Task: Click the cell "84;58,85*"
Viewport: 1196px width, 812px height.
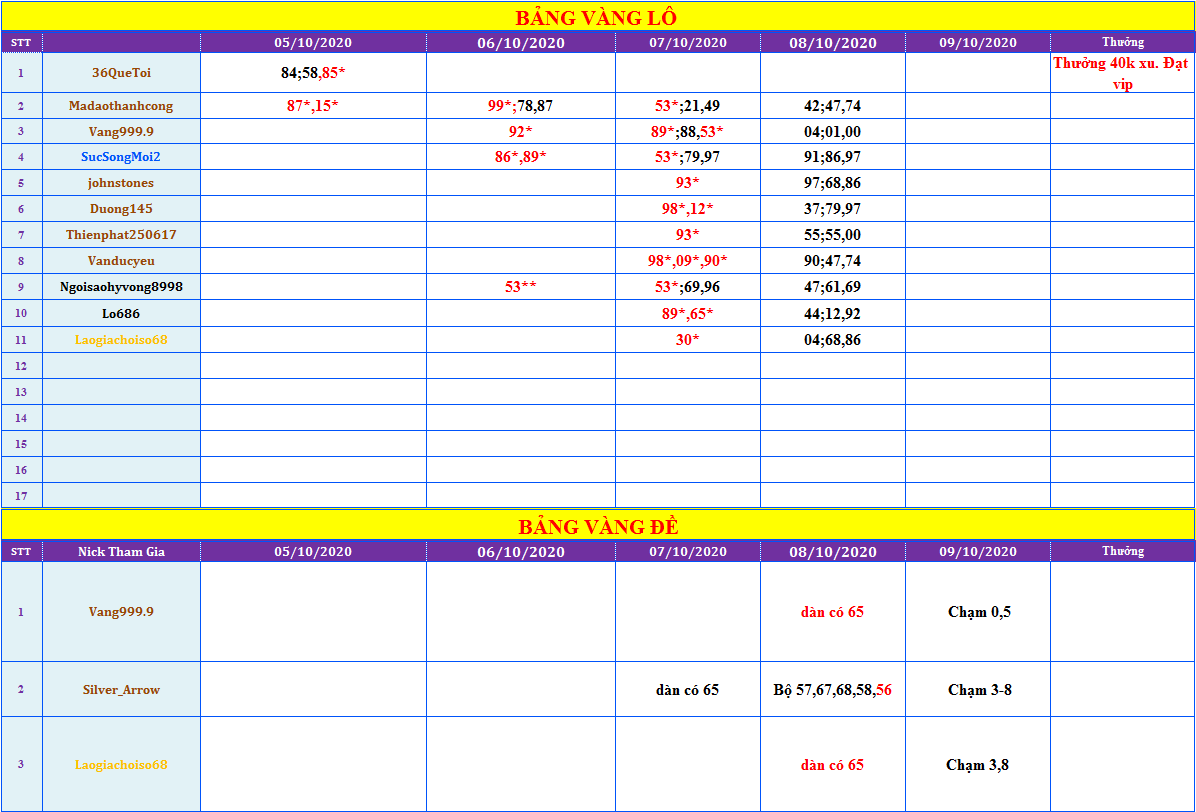Action: point(313,73)
